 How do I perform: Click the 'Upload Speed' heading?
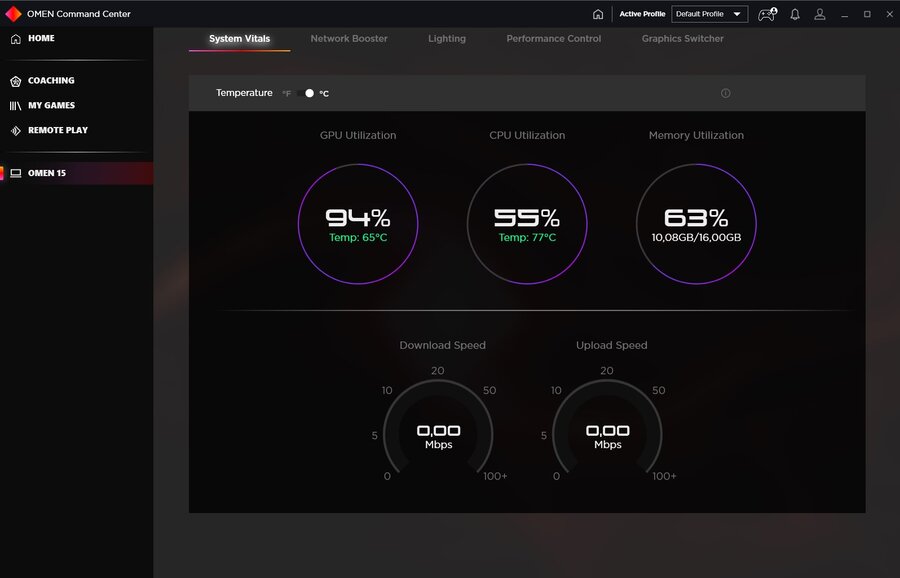point(612,346)
